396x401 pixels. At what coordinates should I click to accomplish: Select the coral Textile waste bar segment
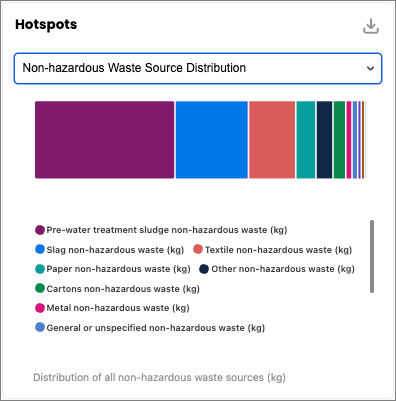pyautogui.click(x=272, y=140)
